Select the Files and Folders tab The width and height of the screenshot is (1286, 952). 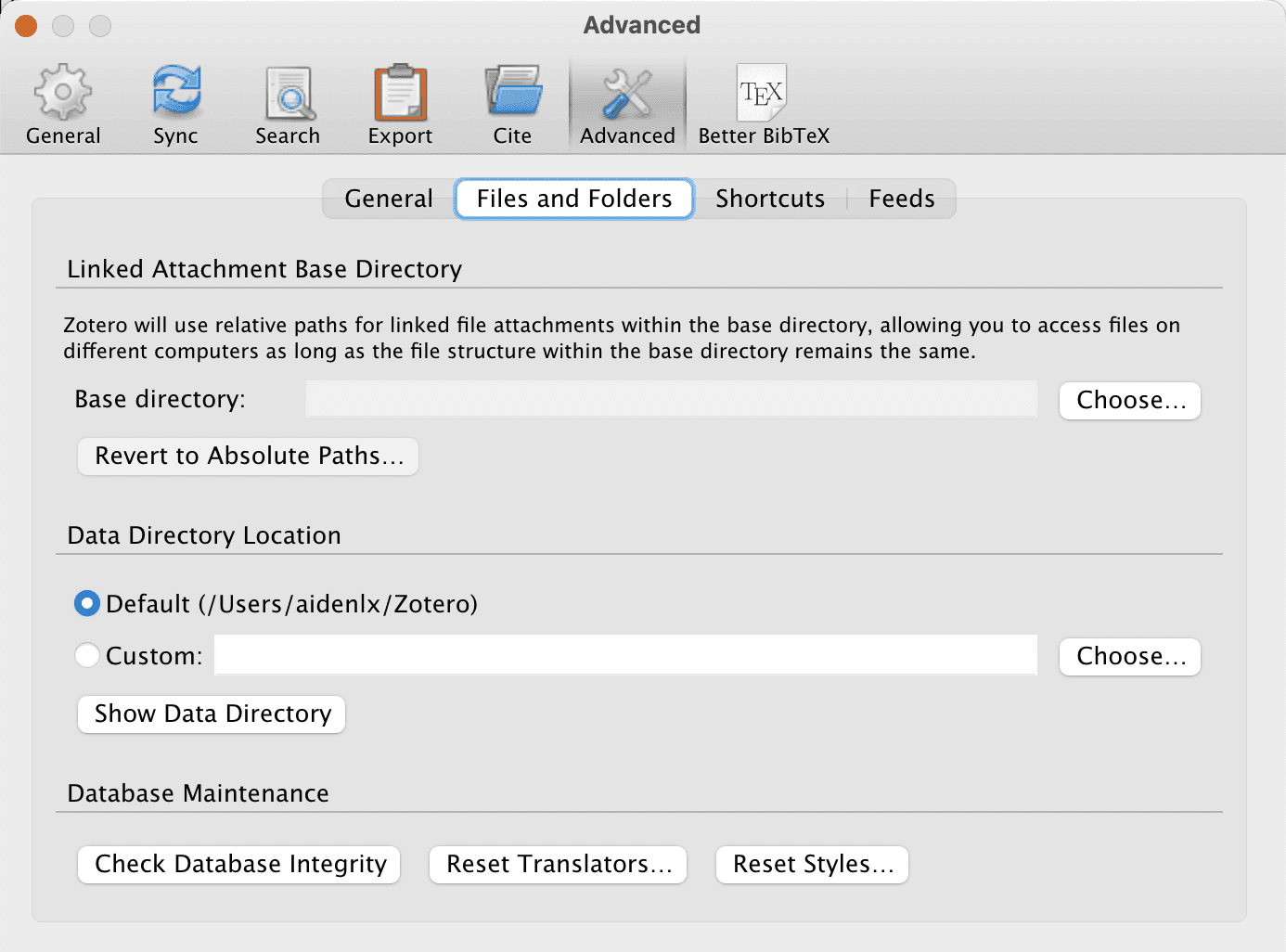[574, 199]
